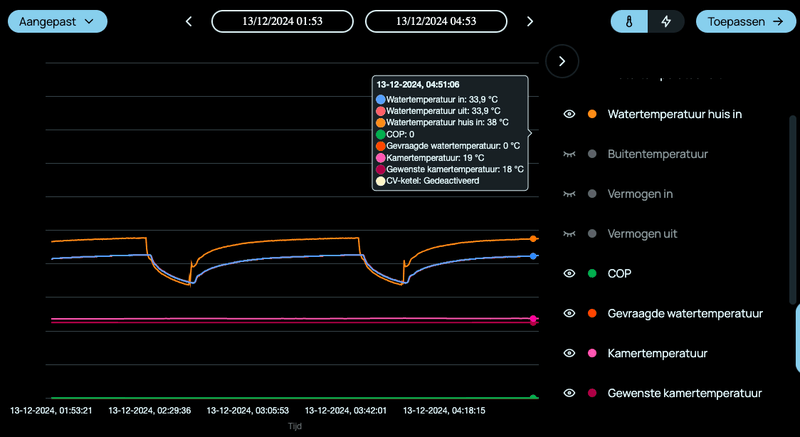
Task: Click orange data point at chart end
Action: coord(533,239)
